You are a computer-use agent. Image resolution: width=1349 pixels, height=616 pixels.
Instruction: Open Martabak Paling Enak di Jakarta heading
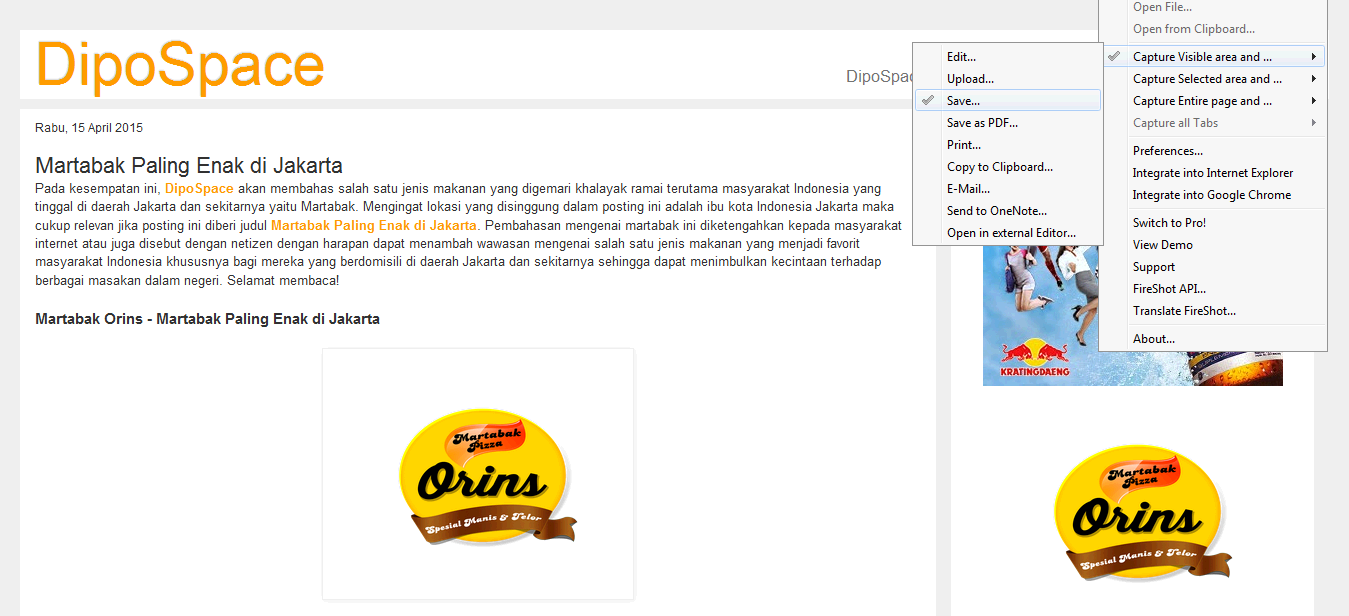coord(189,165)
